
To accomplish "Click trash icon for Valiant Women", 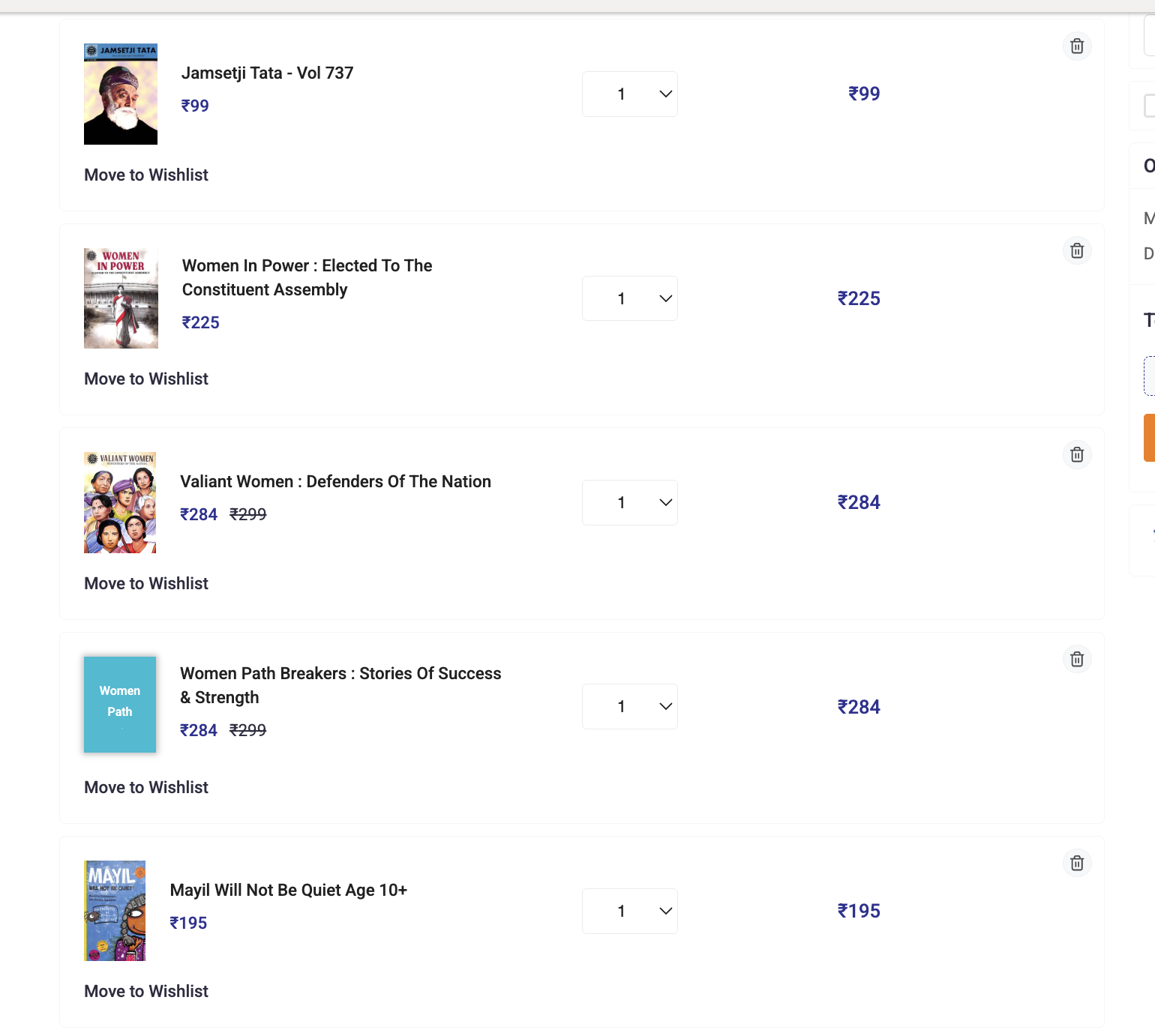I will coord(1077,454).
